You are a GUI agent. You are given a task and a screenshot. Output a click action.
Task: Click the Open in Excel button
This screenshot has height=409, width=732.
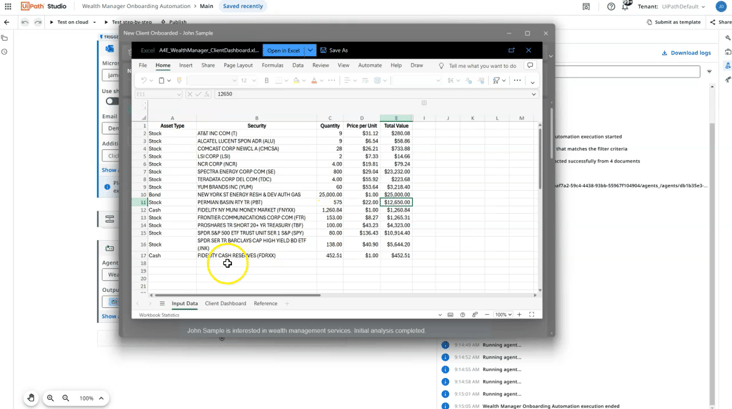point(284,50)
